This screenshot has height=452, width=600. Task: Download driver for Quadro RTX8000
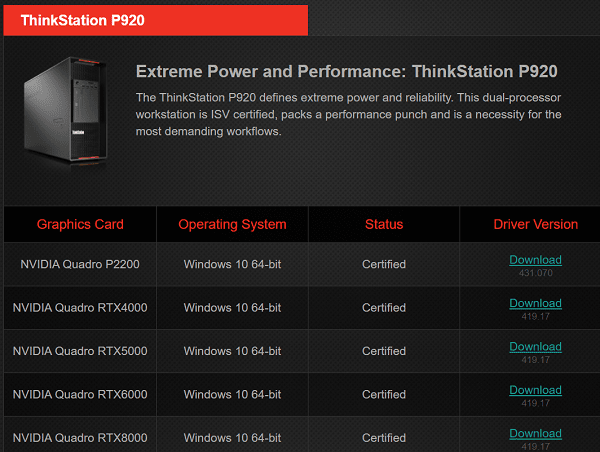[535, 433]
